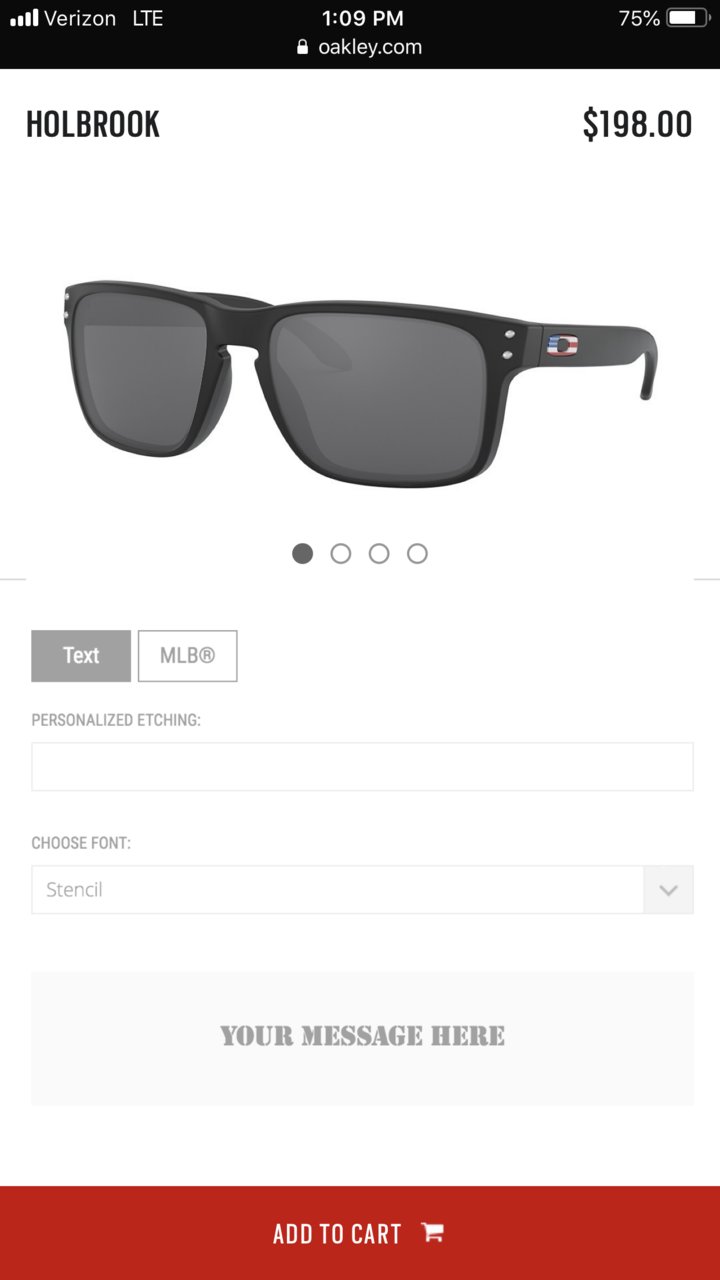Switch to the MLB® etching tab
Viewport: 720px width, 1280px height.
pyautogui.click(x=187, y=656)
